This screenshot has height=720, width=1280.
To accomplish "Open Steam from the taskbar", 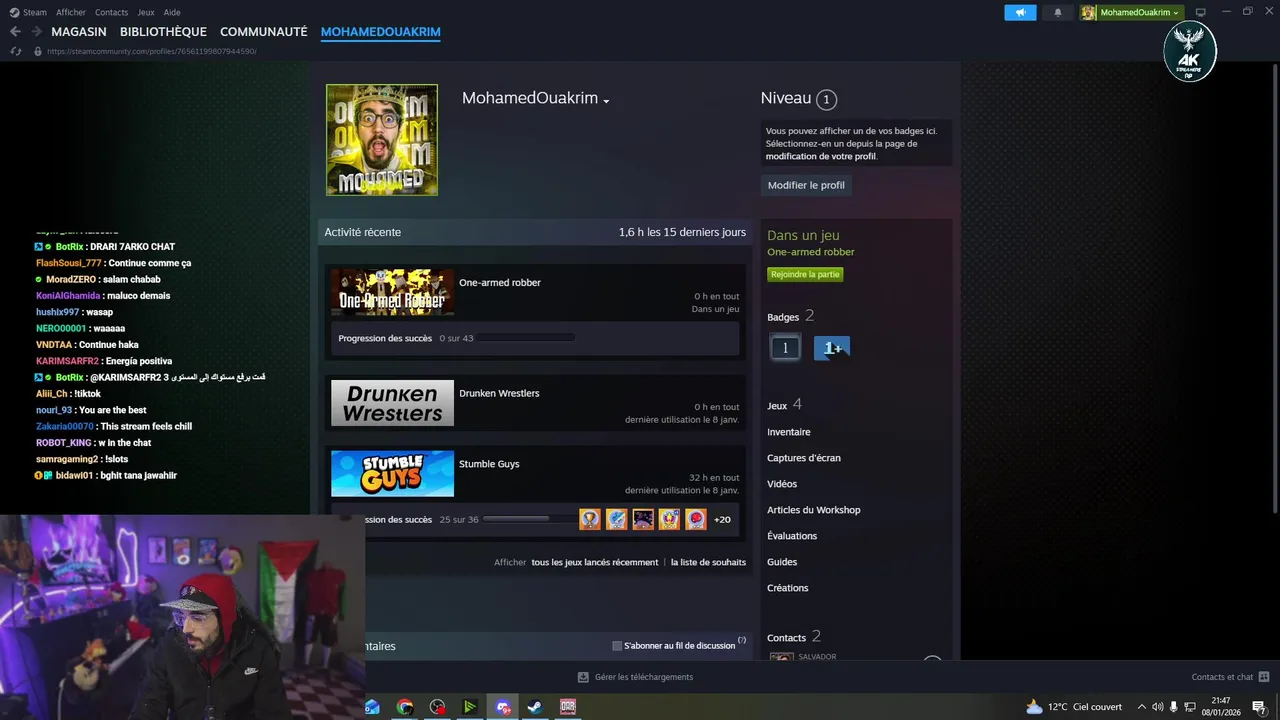I will point(535,707).
